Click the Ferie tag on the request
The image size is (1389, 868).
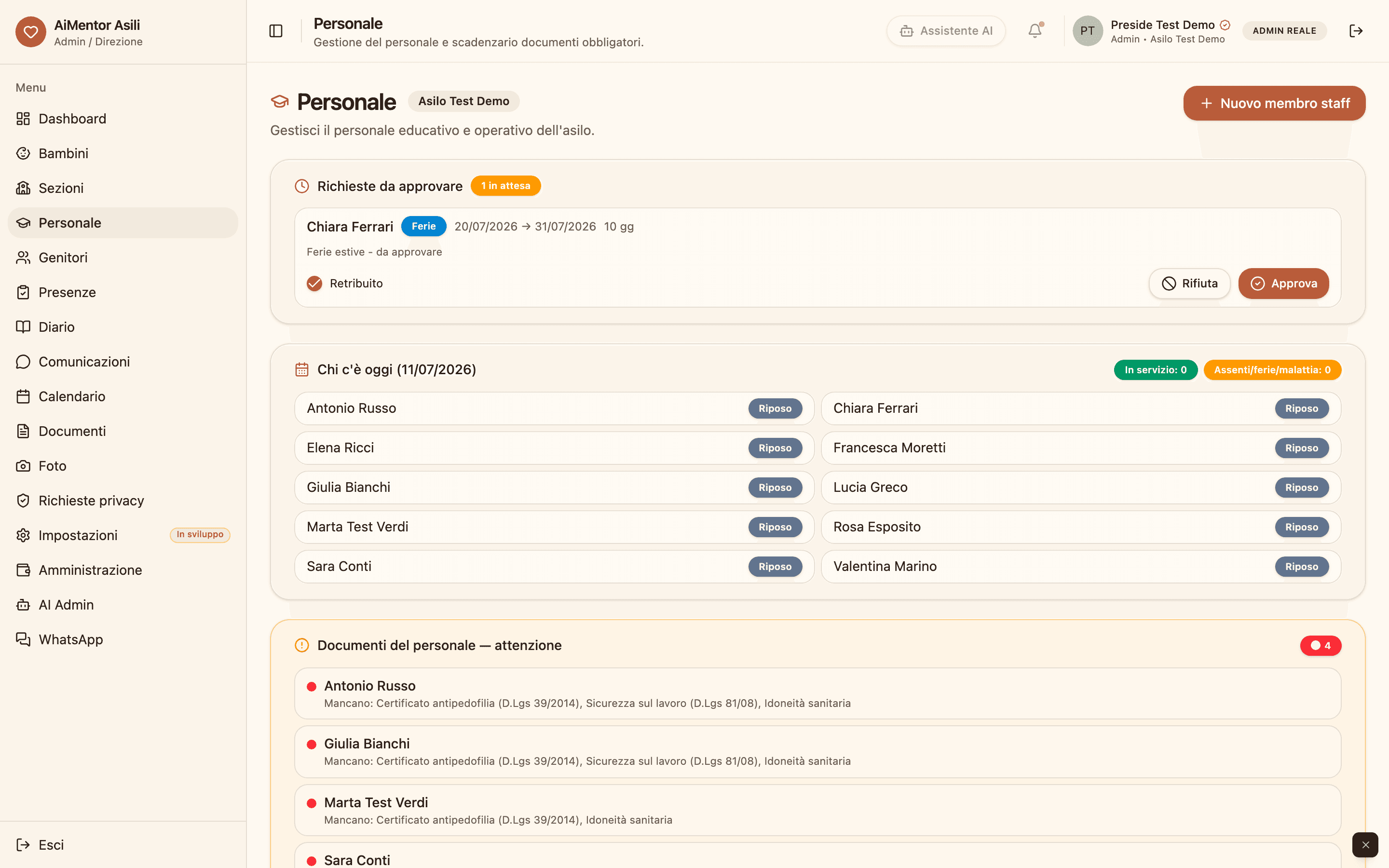pos(423,226)
